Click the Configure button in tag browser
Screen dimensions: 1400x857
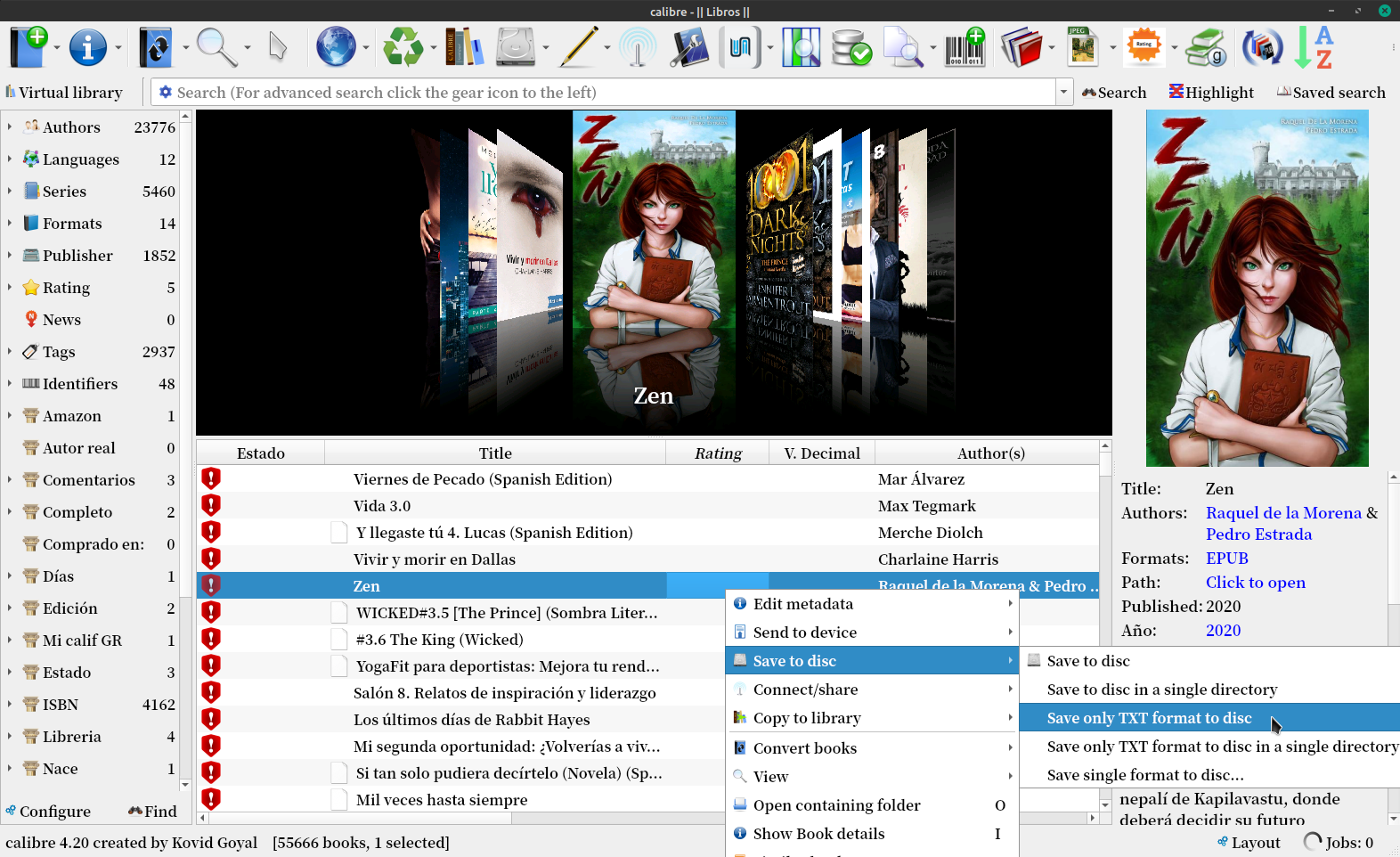[48, 811]
